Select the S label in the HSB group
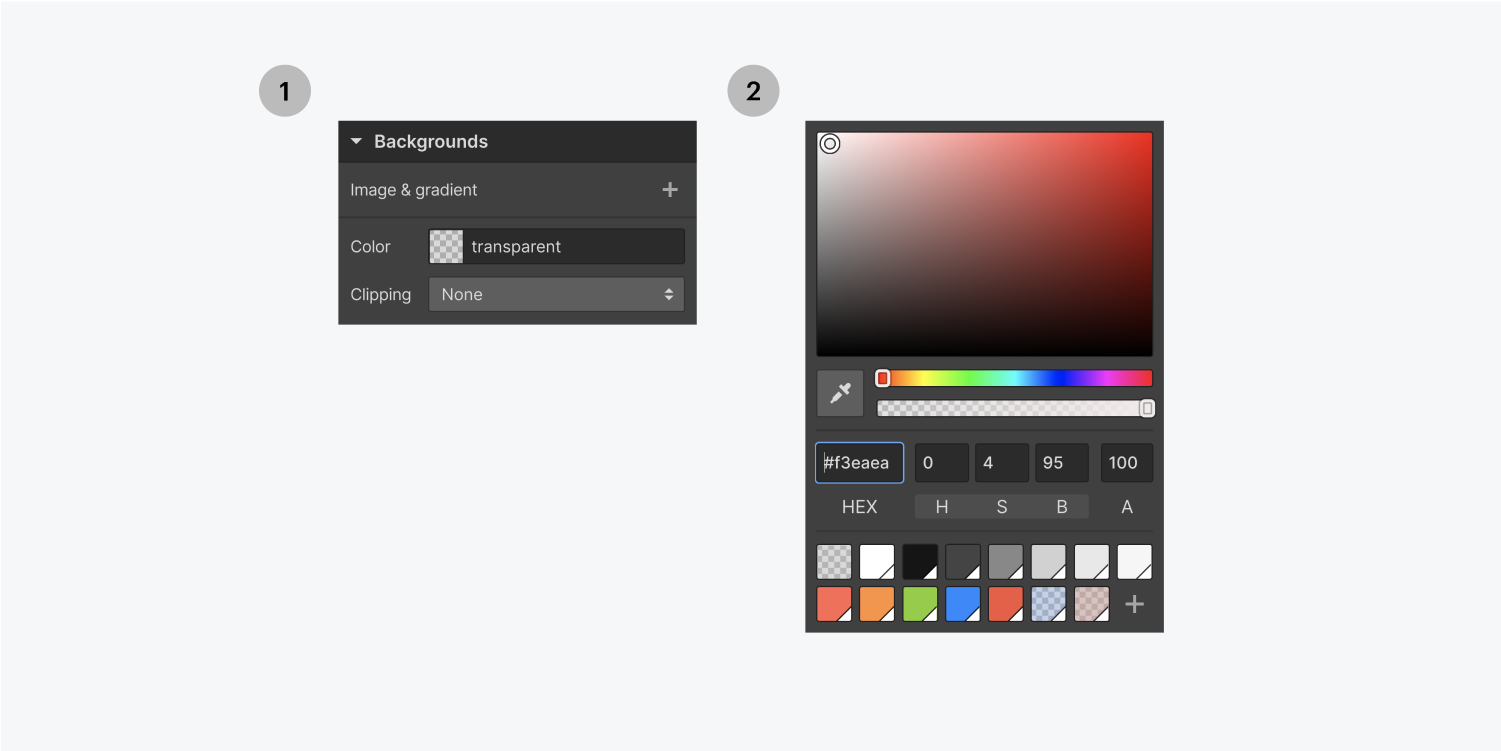 click(x=1001, y=507)
